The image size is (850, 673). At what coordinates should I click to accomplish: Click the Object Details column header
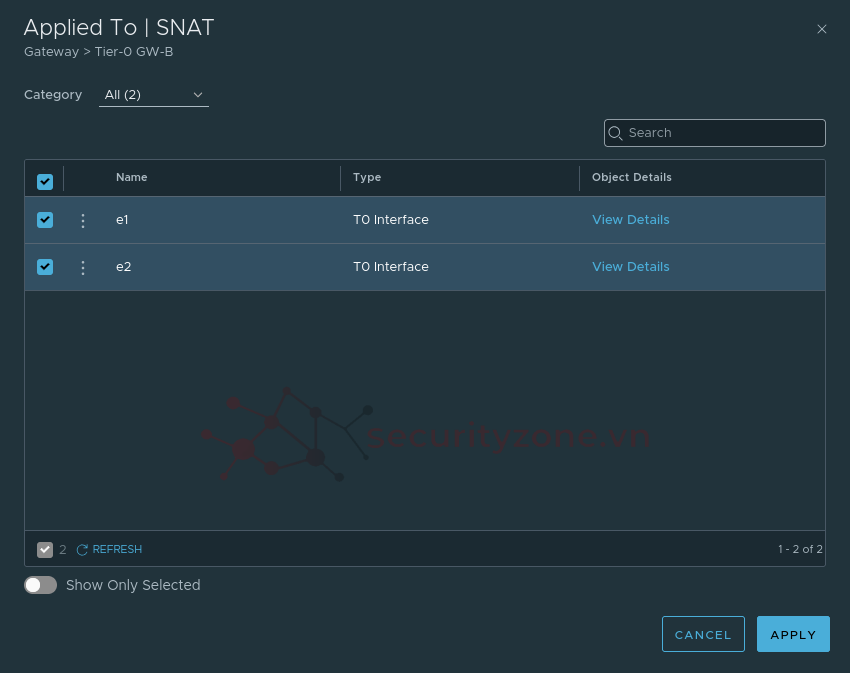[631, 178]
